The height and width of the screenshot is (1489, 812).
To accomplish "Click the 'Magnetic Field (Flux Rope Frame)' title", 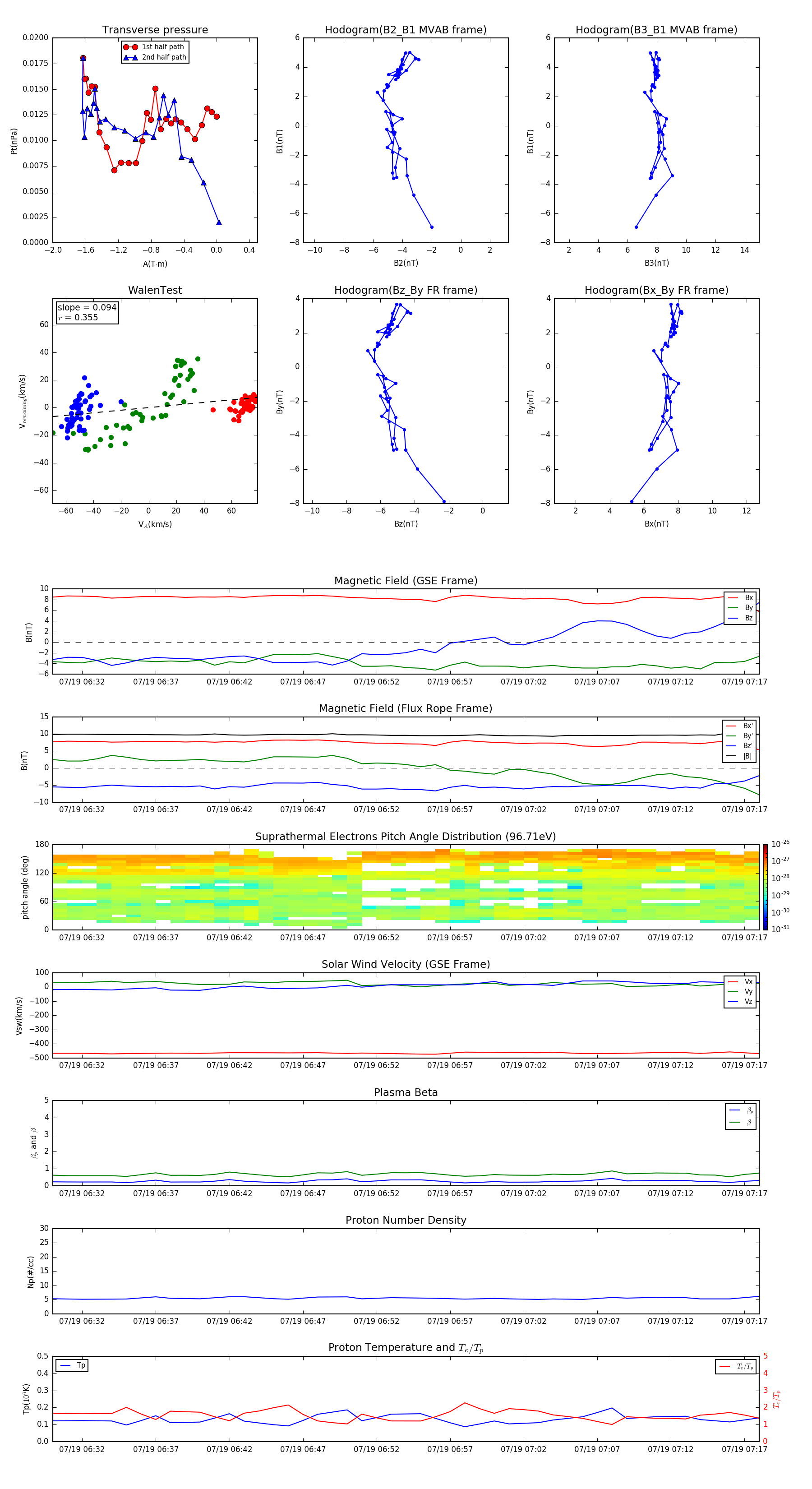I will coord(406,709).
